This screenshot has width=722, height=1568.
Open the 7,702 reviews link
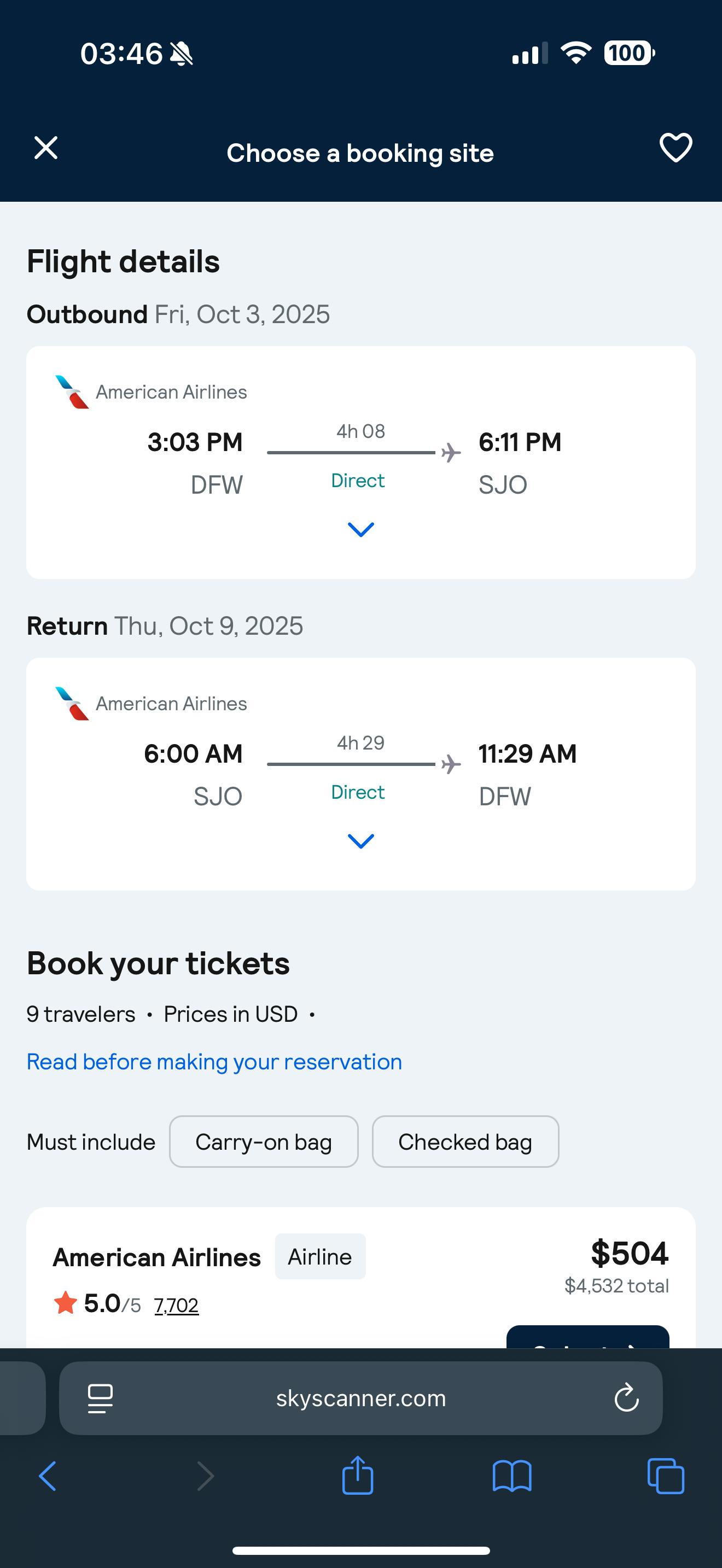(x=176, y=1305)
